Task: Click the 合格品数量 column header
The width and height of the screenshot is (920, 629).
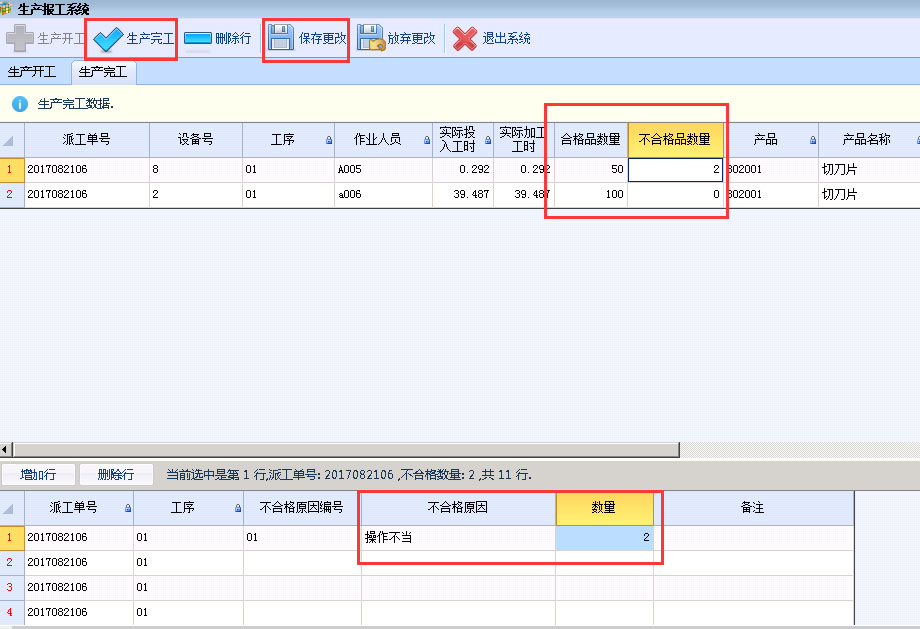Action: pyautogui.click(x=590, y=140)
